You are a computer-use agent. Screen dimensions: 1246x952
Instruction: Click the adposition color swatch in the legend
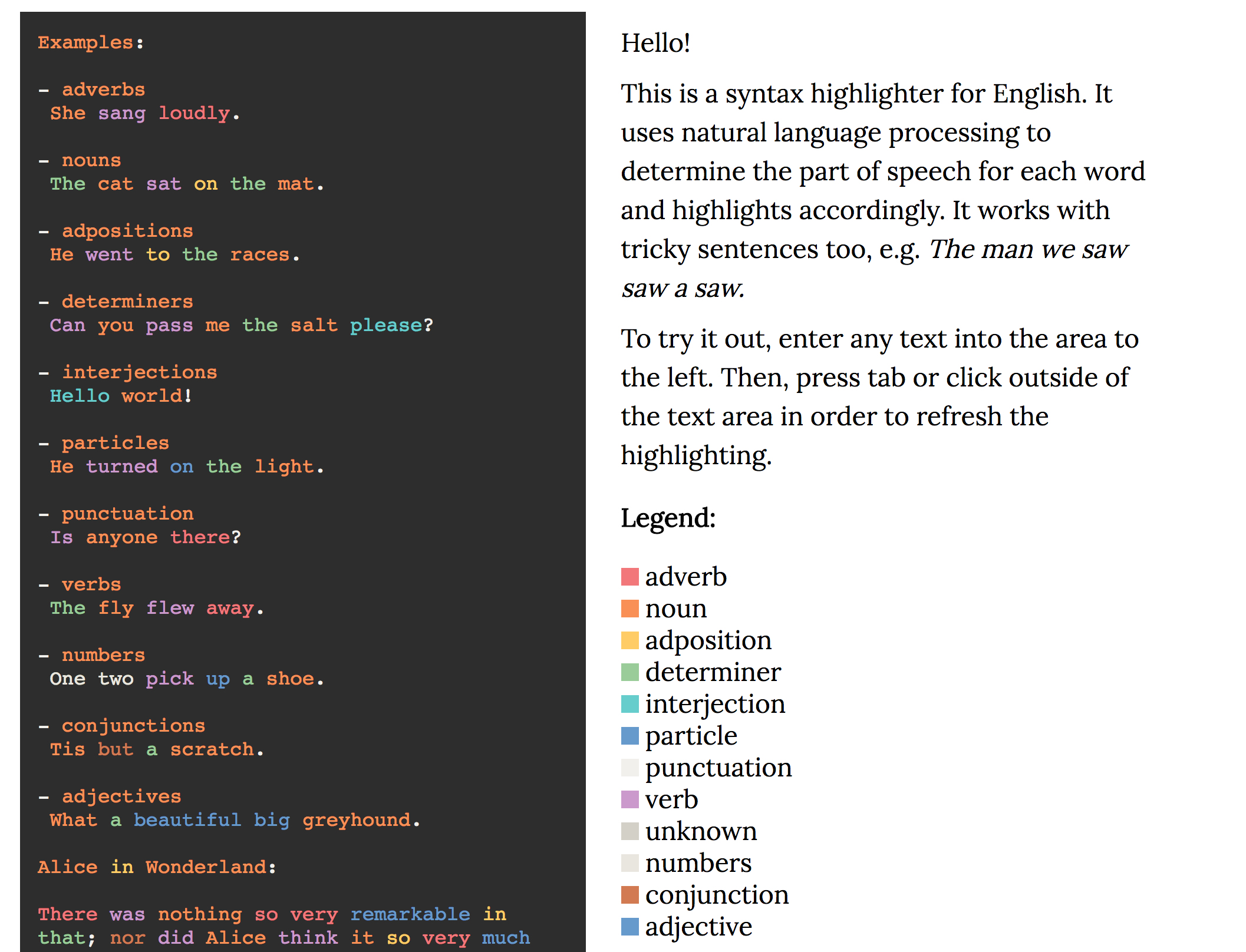point(629,640)
